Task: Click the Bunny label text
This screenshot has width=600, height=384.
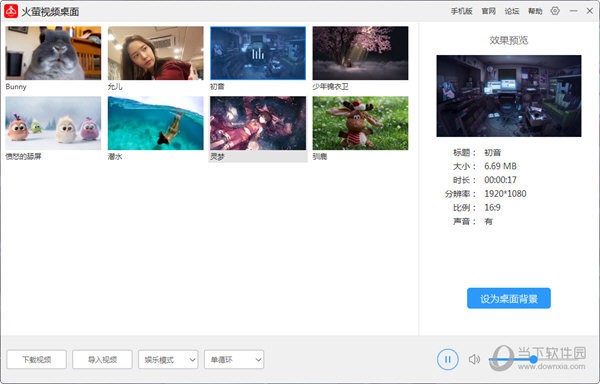Action: click(x=16, y=86)
